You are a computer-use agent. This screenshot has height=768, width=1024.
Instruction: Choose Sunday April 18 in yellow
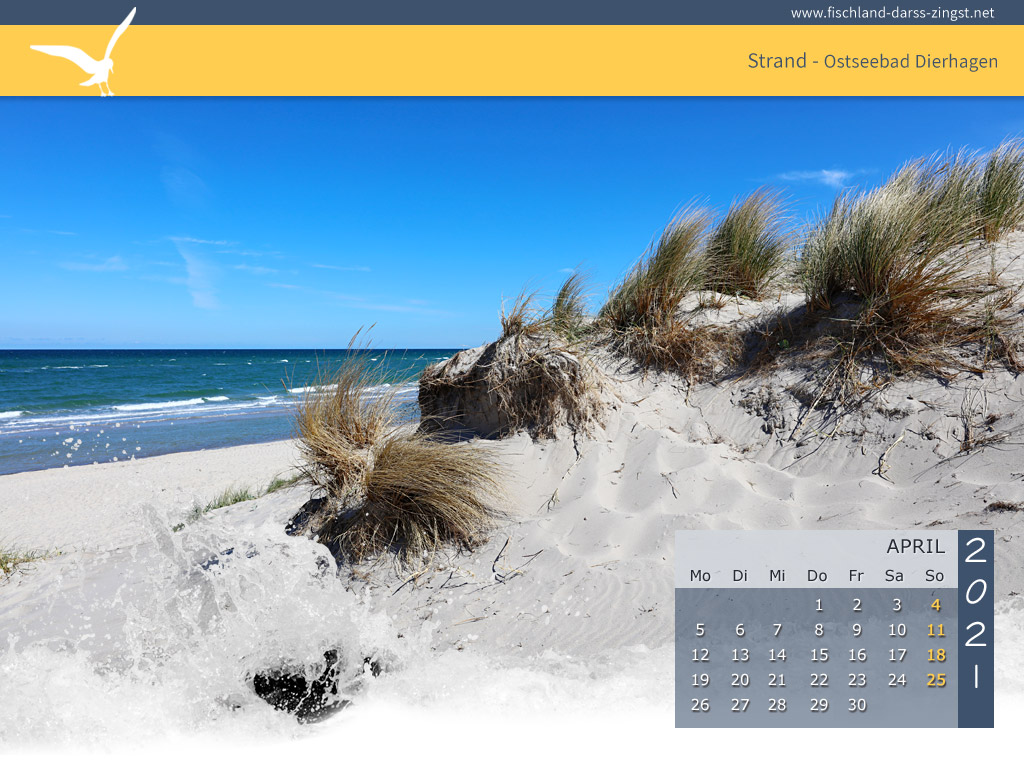(x=936, y=654)
